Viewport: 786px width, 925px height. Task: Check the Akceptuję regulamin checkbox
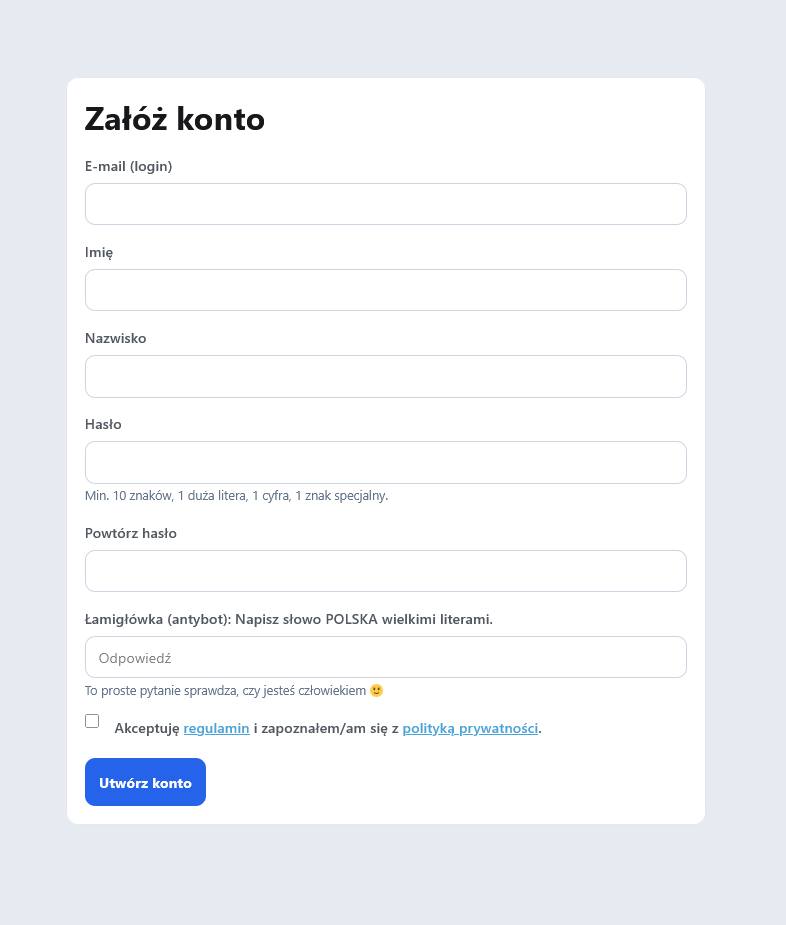point(92,721)
